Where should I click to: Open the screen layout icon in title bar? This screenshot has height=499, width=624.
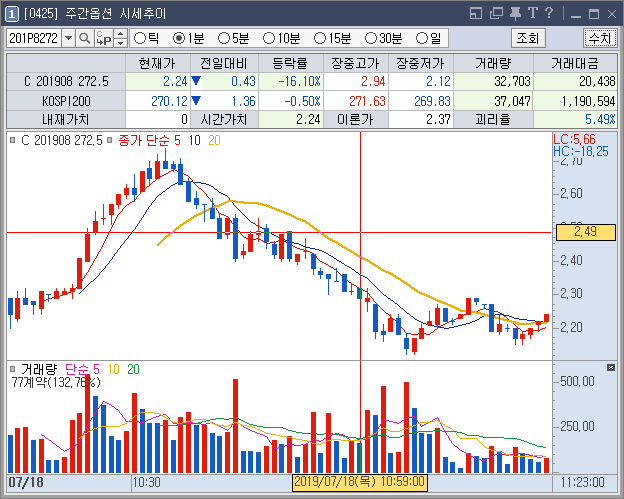click(x=476, y=14)
